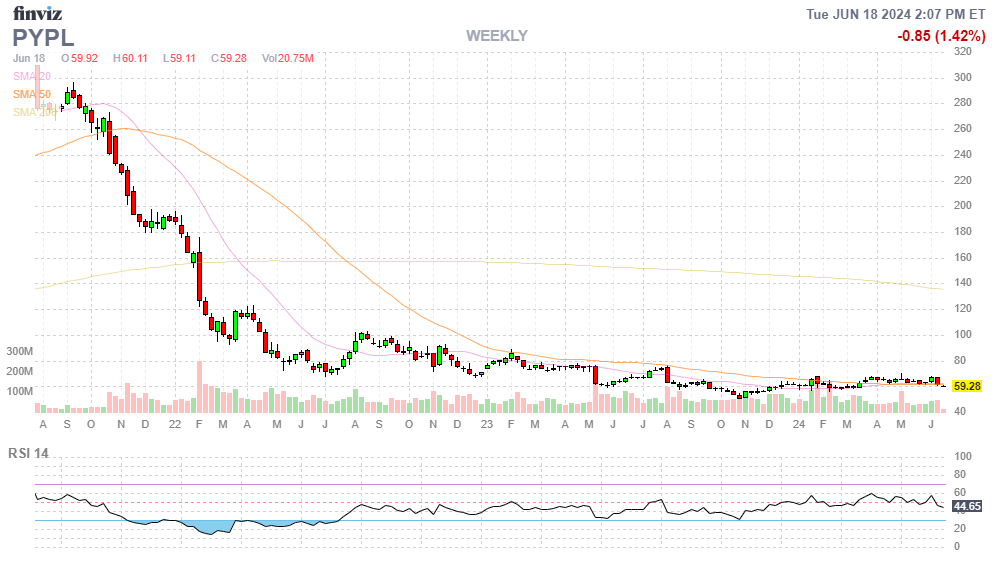Viewport: 999px width, 562px height.
Task: Click the RSI 14 indicator label
Action: tap(29, 453)
